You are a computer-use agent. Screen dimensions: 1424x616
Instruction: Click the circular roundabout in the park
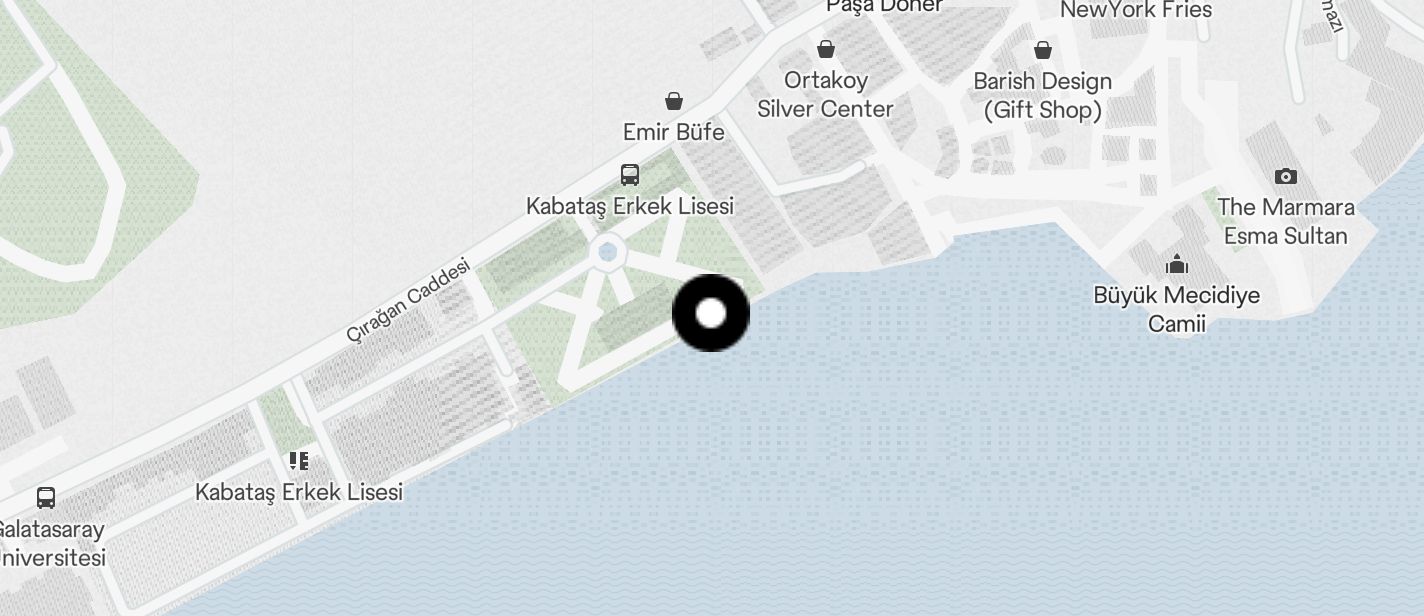point(607,253)
